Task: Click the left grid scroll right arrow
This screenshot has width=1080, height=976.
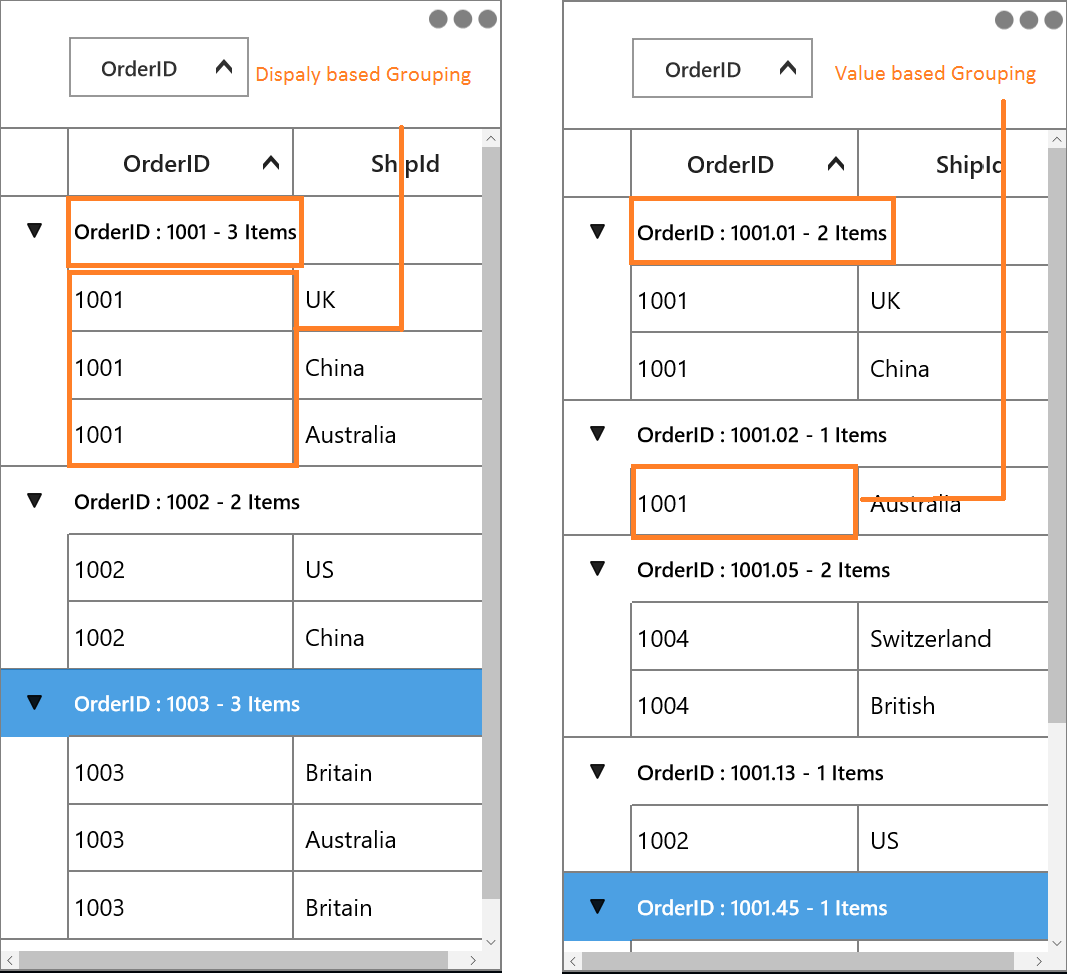Action: 472,960
